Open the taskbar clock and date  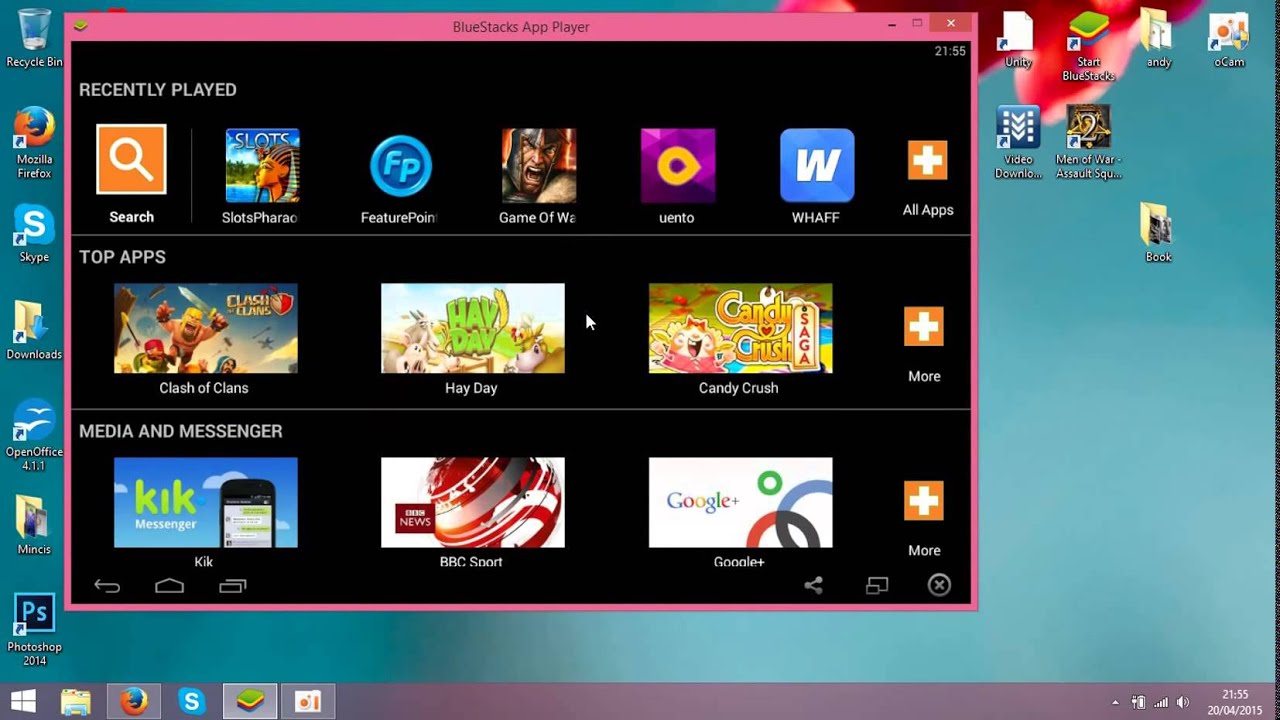(1235, 702)
